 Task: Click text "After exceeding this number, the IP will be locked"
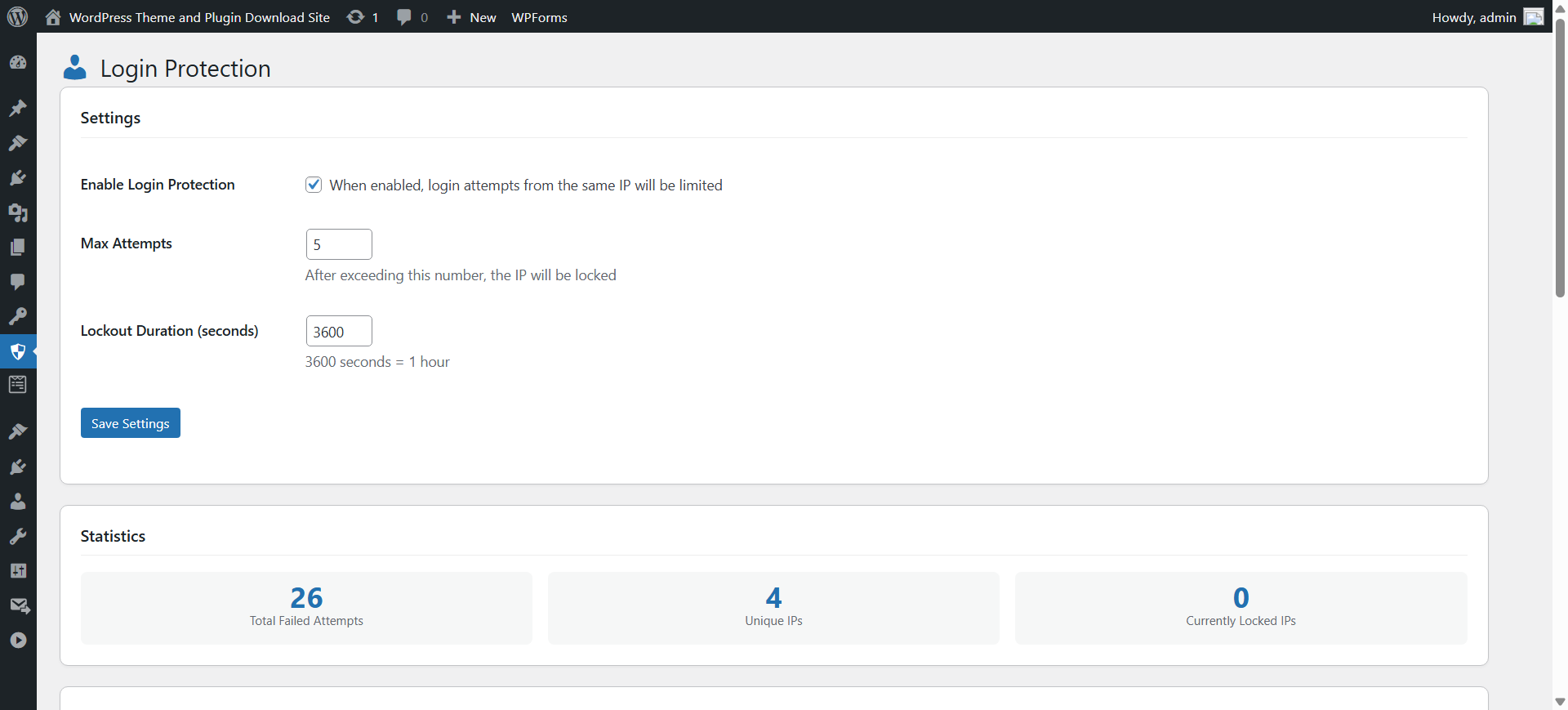(x=461, y=275)
